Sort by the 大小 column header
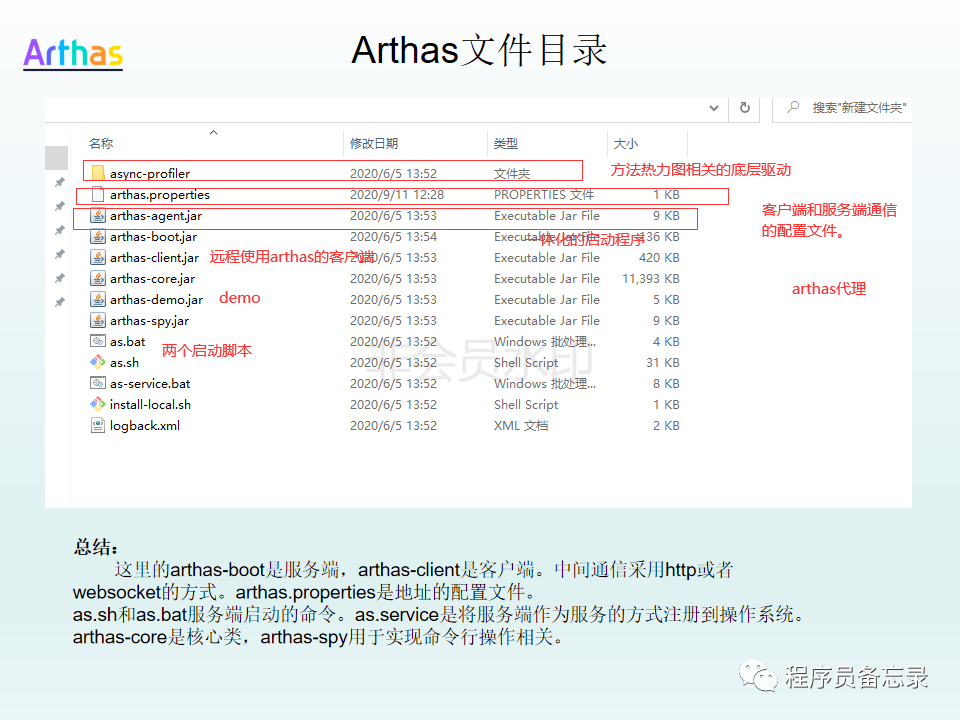Image resolution: width=960 pixels, height=720 pixels. [x=626, y=143]
